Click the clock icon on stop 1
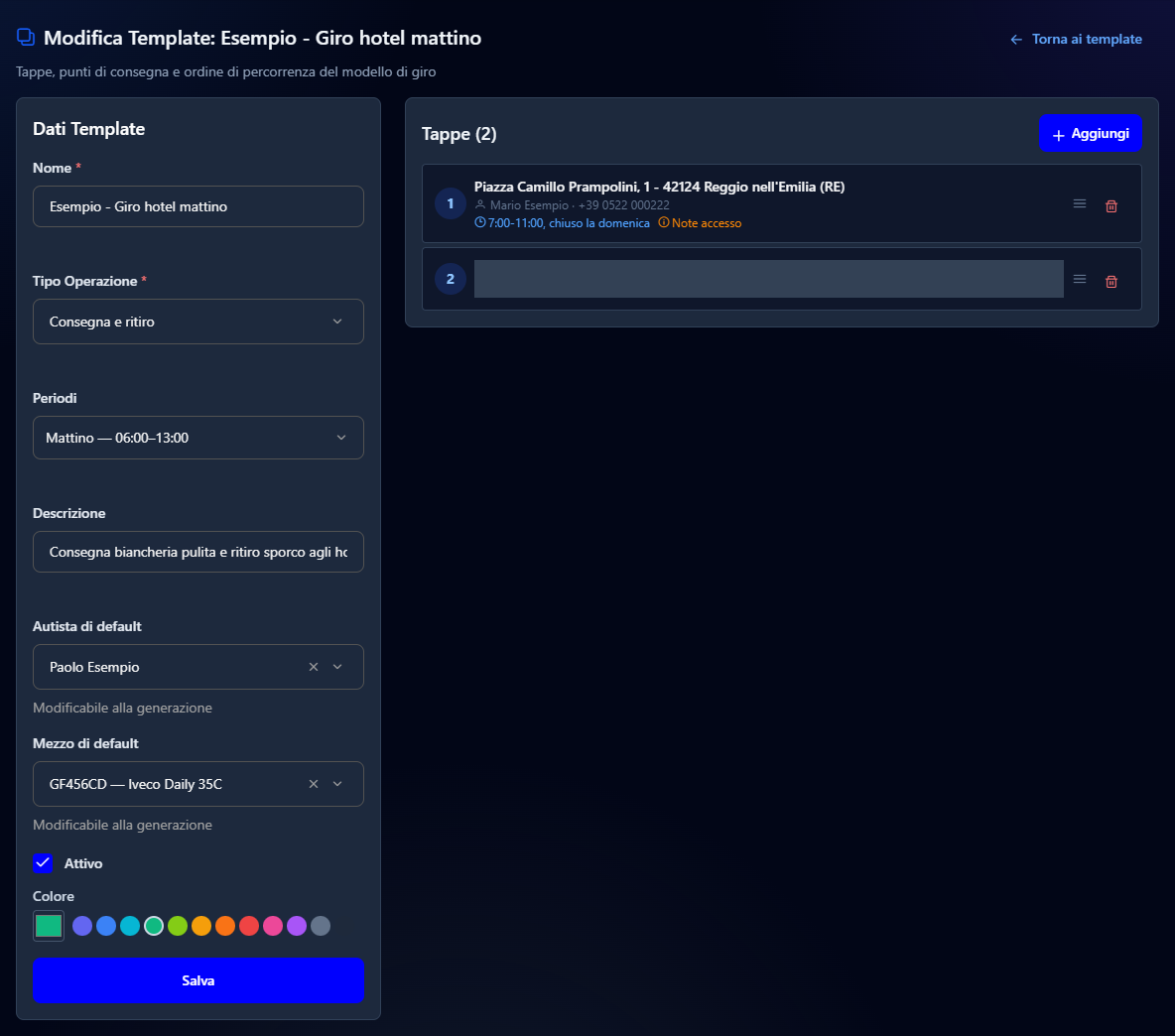Image resolution: width=1175 pixels, height=1036 pixels. (x=479, y=222)
